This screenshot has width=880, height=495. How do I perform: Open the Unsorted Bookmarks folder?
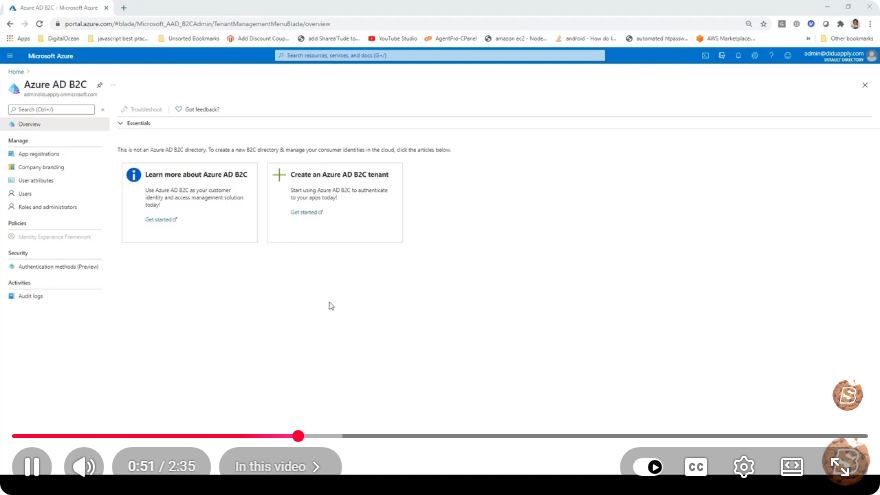[189, 39]
